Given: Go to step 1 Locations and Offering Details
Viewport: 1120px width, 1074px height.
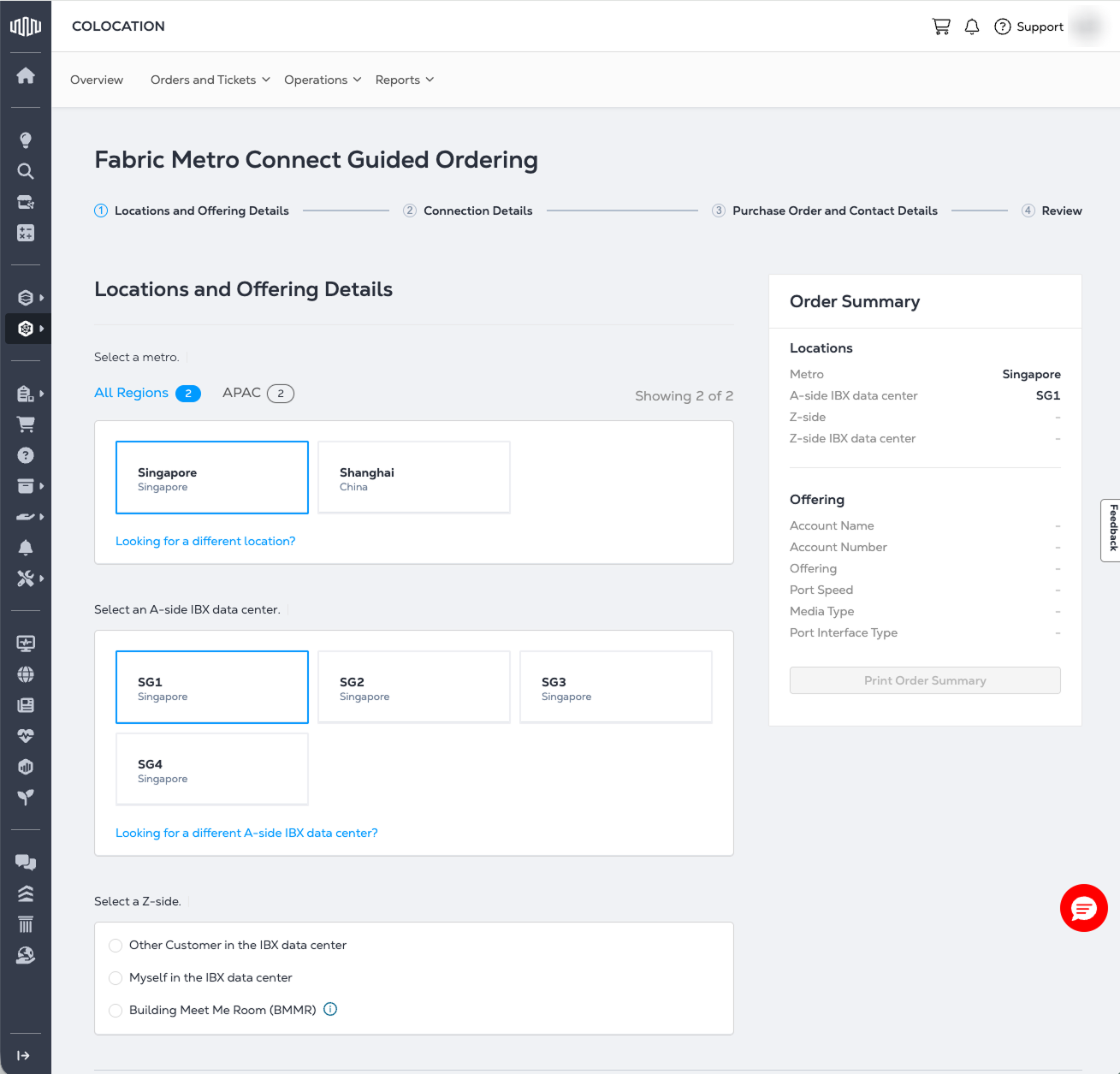Looking at the screenshot, I should coord(192,211).
